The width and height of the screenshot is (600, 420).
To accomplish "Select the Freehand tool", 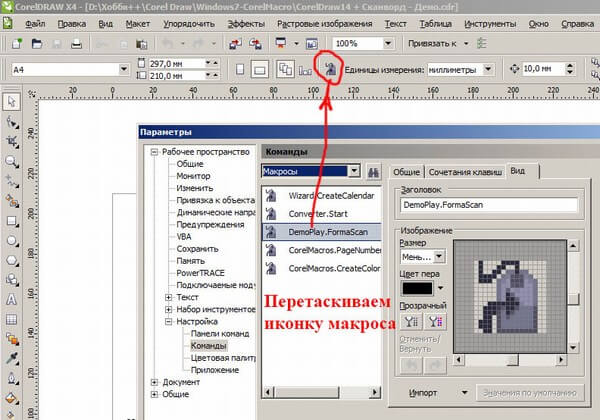I will (11, 181).
